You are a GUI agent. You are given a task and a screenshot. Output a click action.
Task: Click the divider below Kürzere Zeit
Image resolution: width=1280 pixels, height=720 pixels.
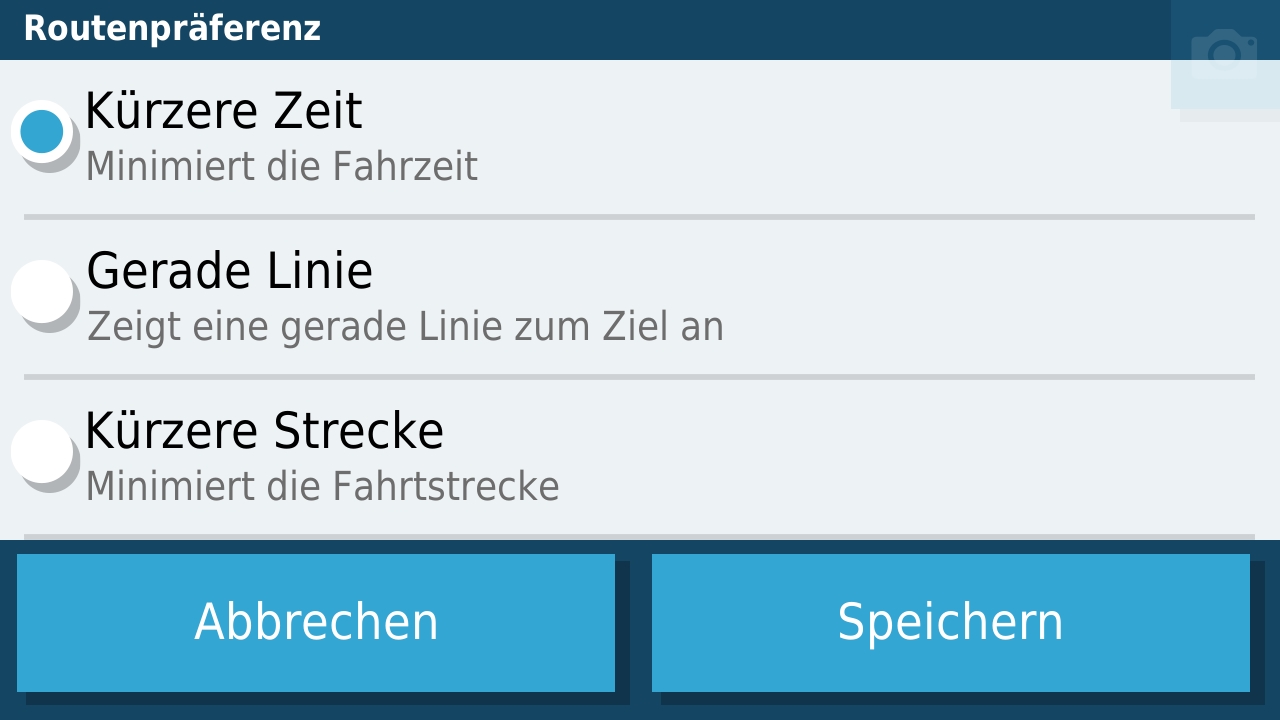pos(640,216)
